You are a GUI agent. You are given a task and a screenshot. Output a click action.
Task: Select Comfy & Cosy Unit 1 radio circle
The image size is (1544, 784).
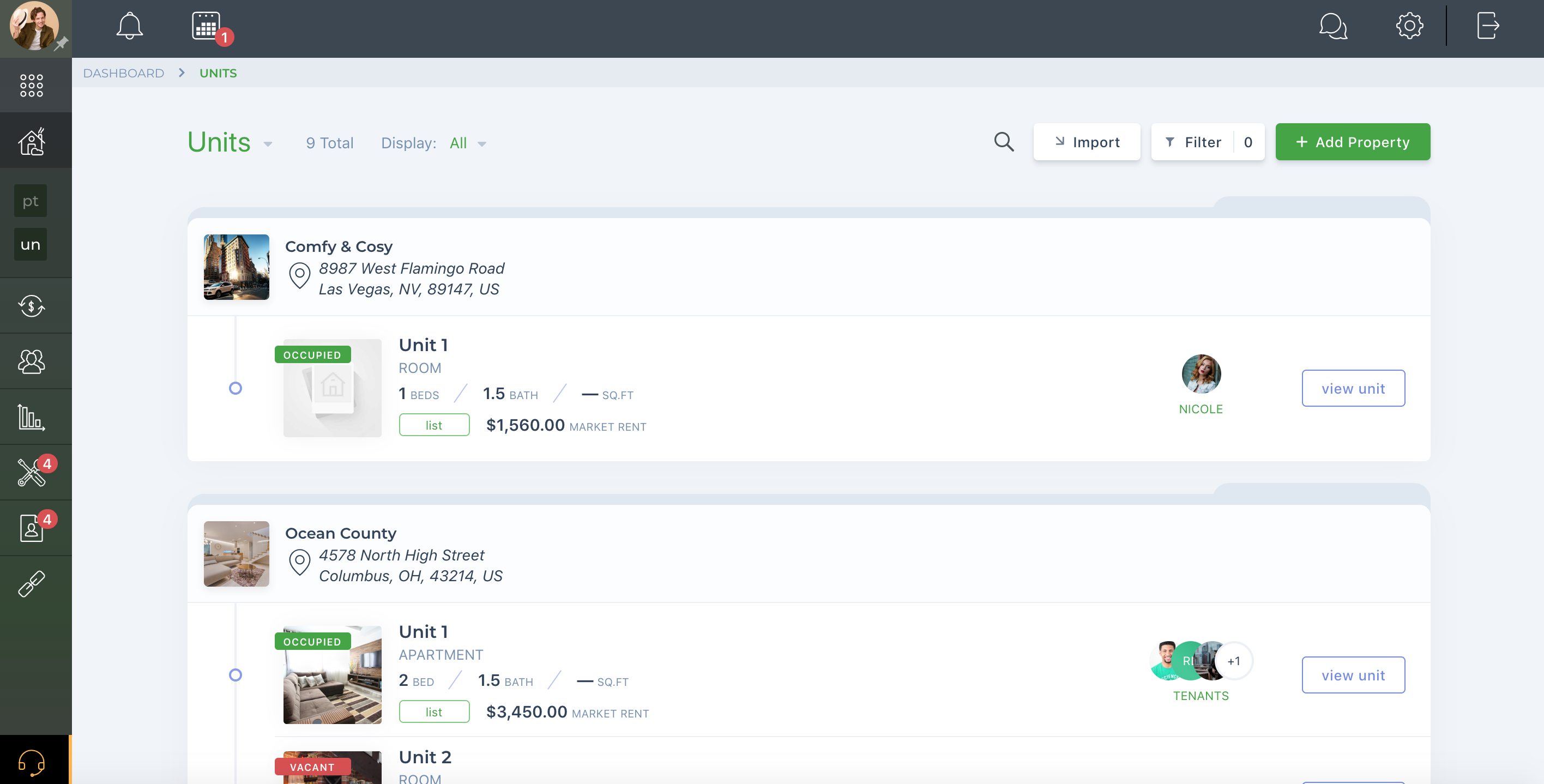pyautogui.click(x=236, y=388)
